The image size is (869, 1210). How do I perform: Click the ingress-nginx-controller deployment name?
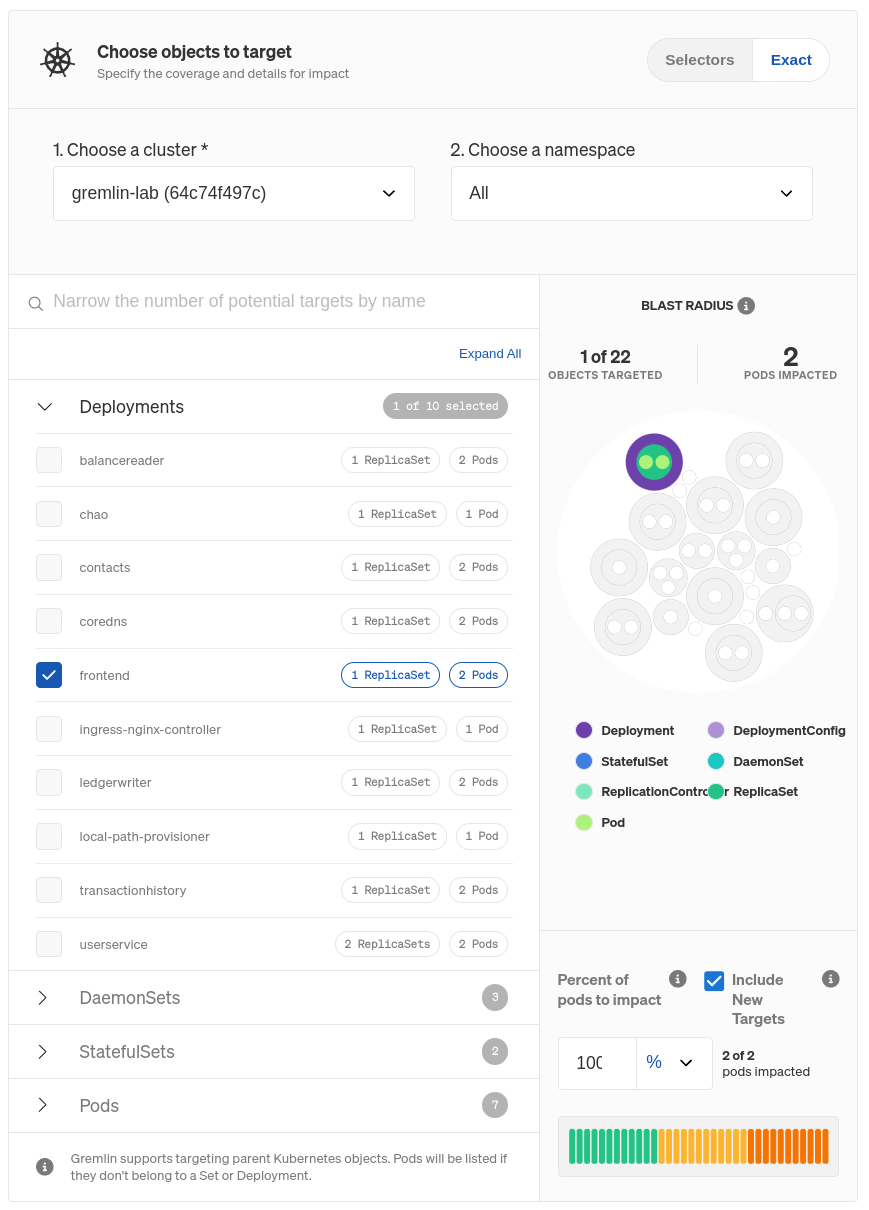pos(150,729)
